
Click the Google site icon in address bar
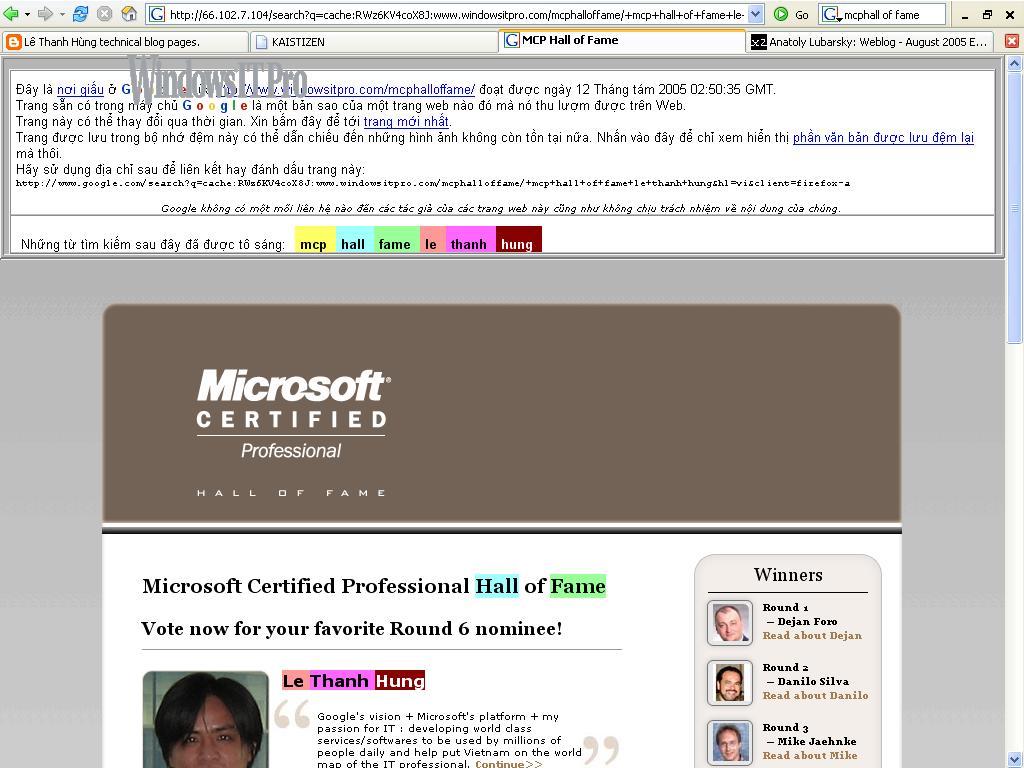coord(157,14)
